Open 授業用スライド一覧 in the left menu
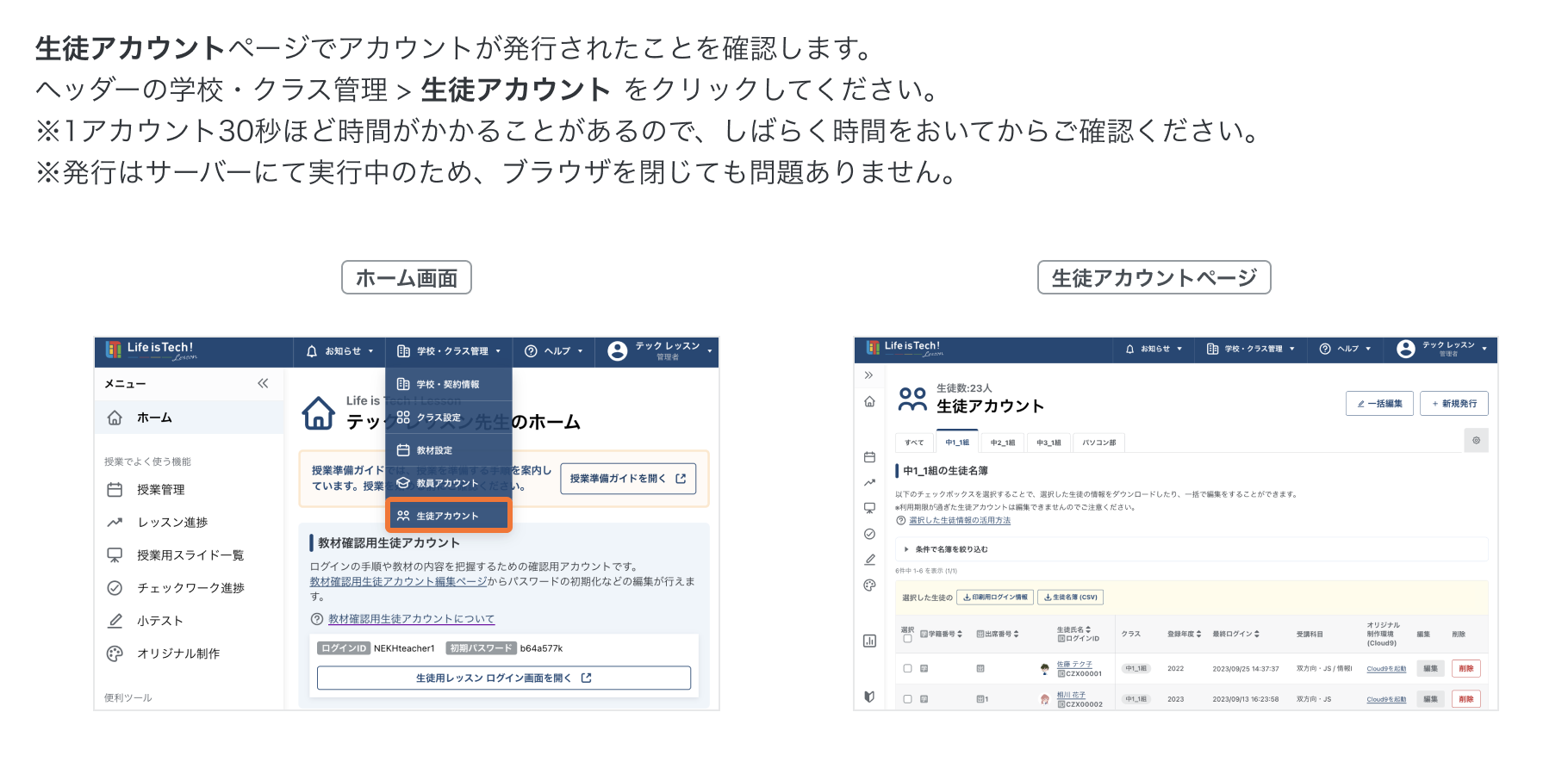The height and width of the screenshot is (768, 1568). click(x=190, y=555)
